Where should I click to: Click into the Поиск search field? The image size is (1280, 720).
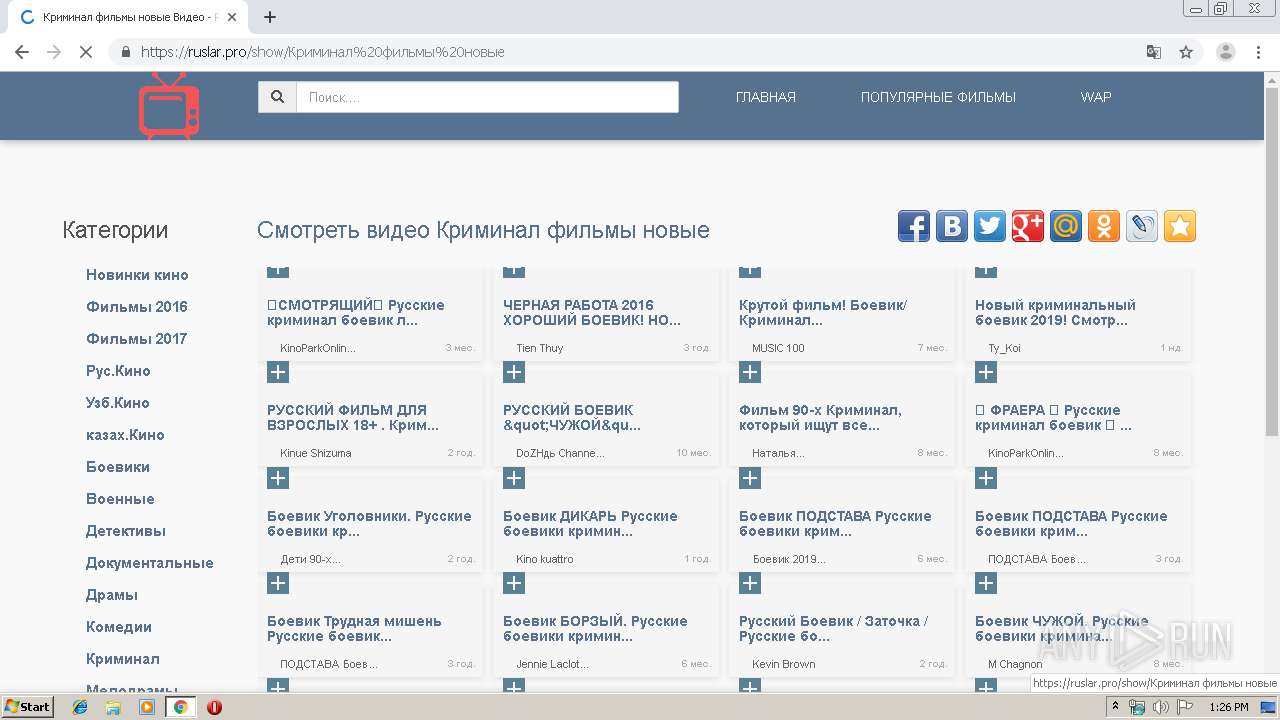[488, 97]
